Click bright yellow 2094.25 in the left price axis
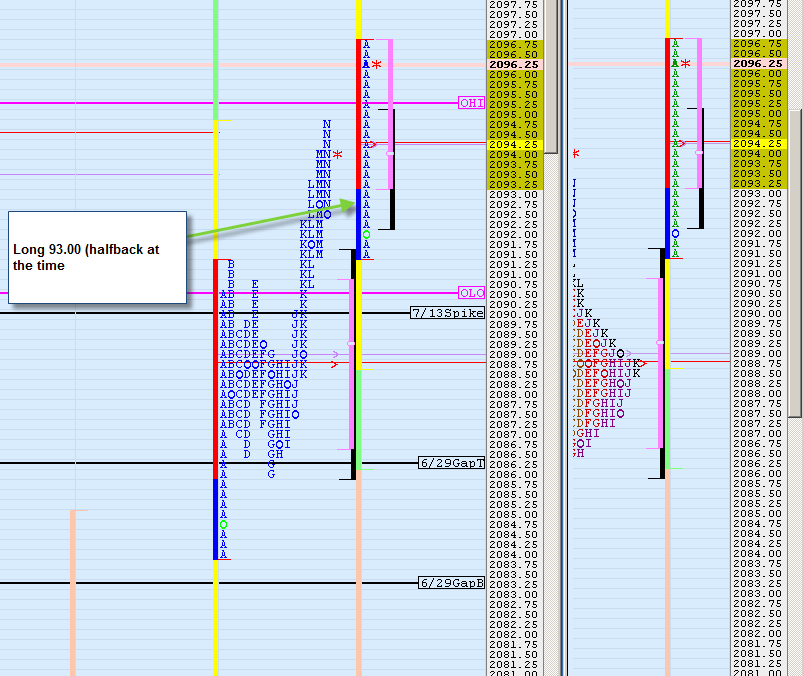The width and height of the screenshot is (804, 676). pyautogui.click(x=513, y=145)
